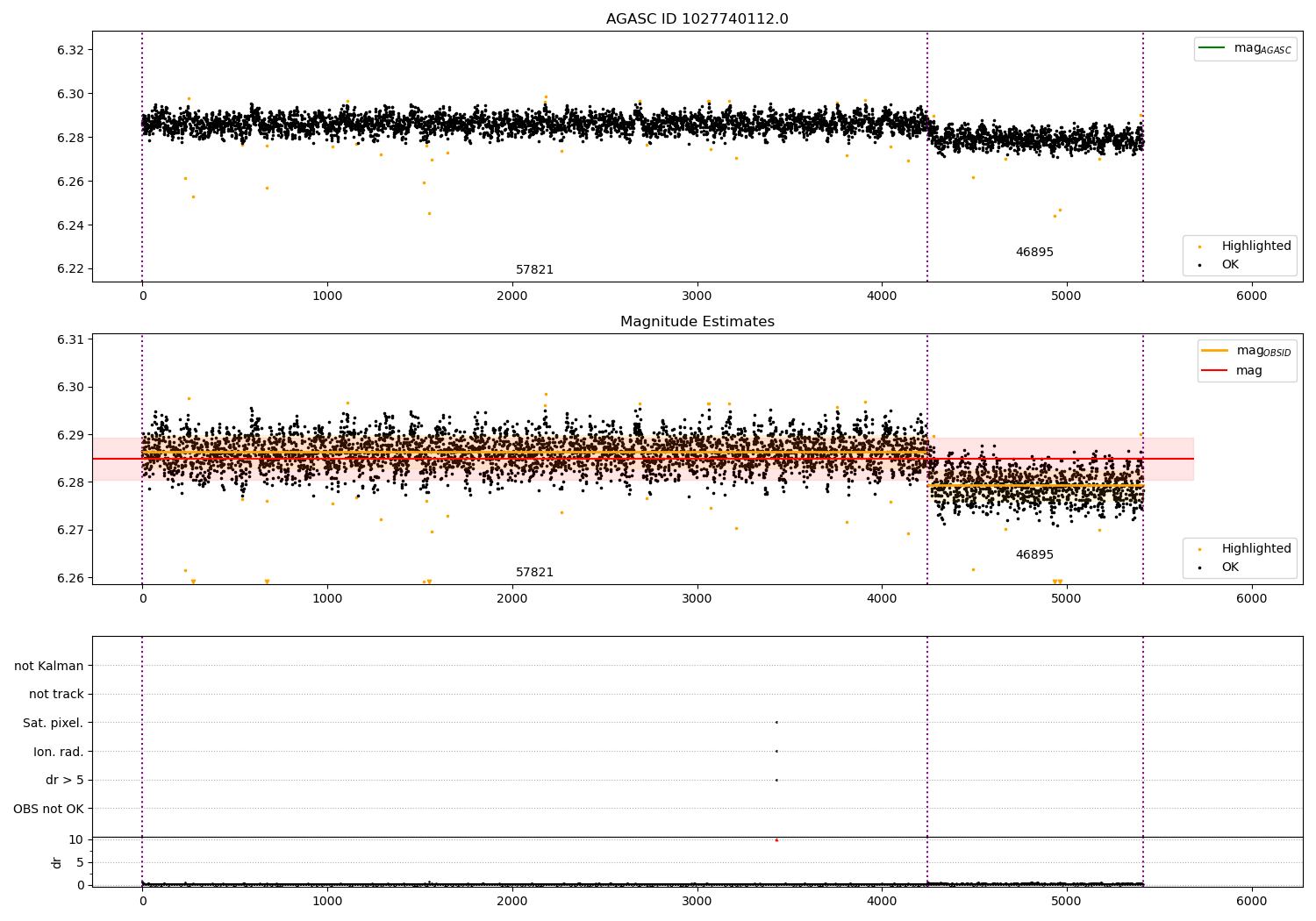The image size is (1316, 921).
Task: Click the 6.27 y-axis tick in the middle plot
Action: [71, 530]
